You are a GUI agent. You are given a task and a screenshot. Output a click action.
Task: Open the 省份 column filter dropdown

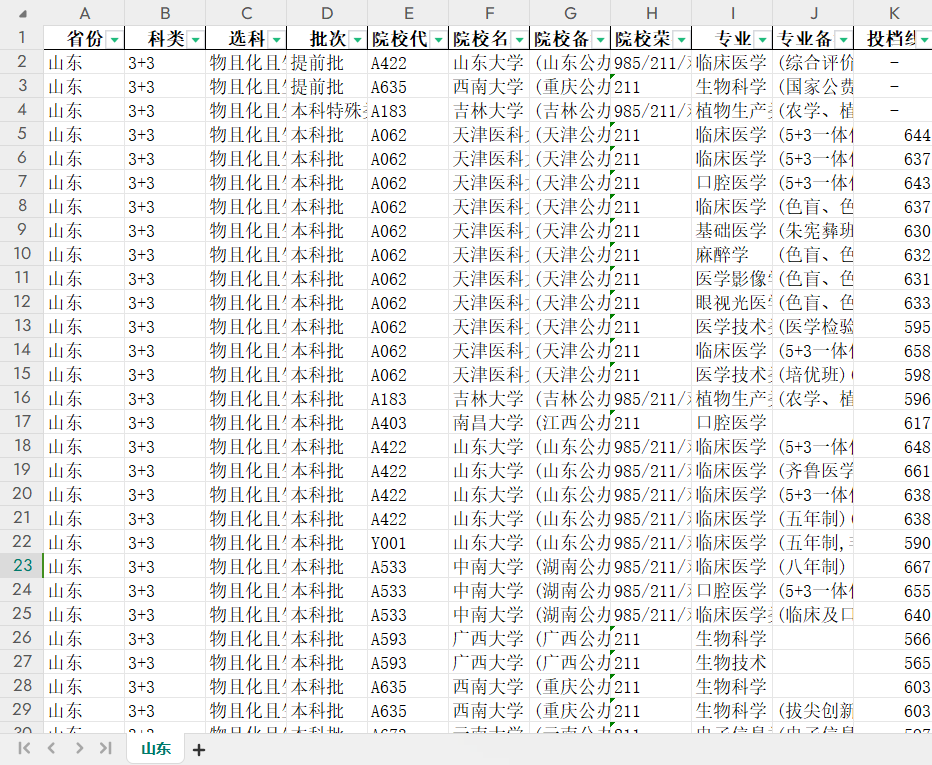pyautogui.click(x=115, y=38)
